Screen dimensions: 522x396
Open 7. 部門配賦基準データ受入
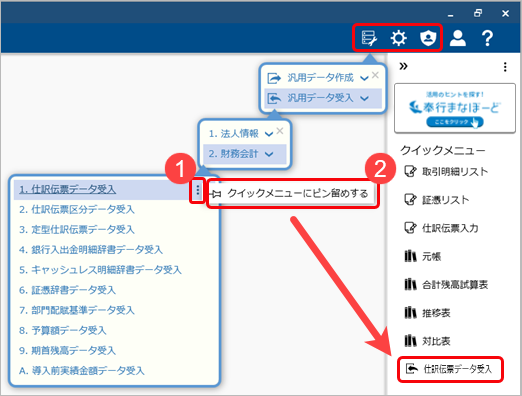point(77,310)
